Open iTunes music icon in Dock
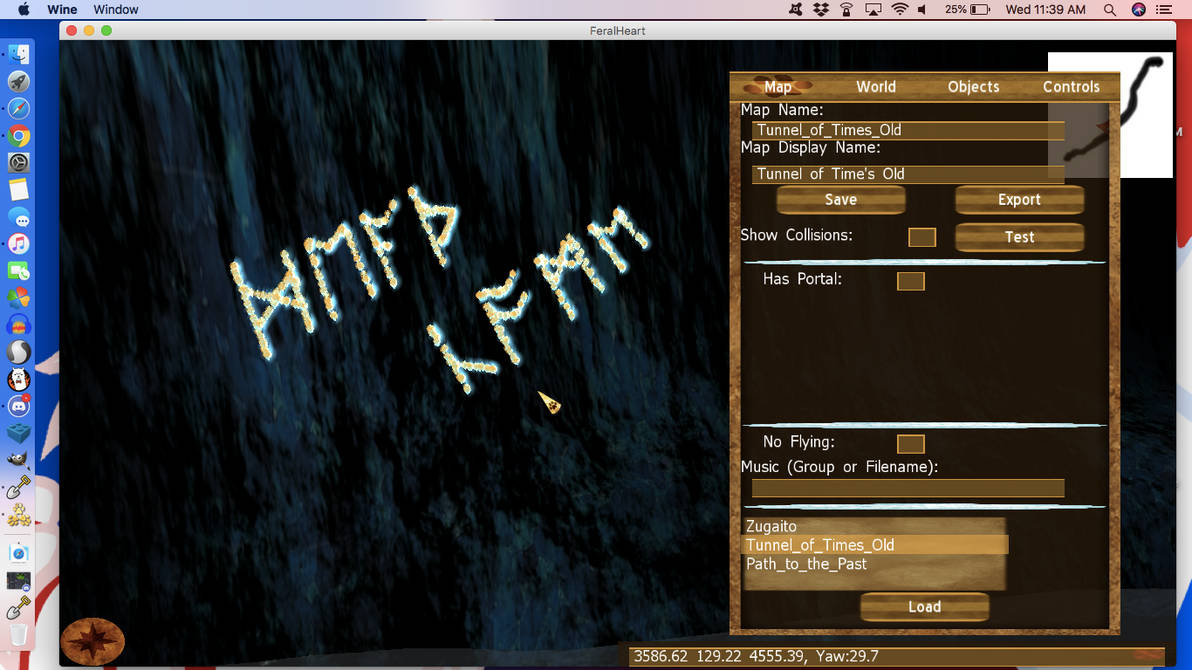Screen dimensions: 1192x670 [x=19, y=244]
